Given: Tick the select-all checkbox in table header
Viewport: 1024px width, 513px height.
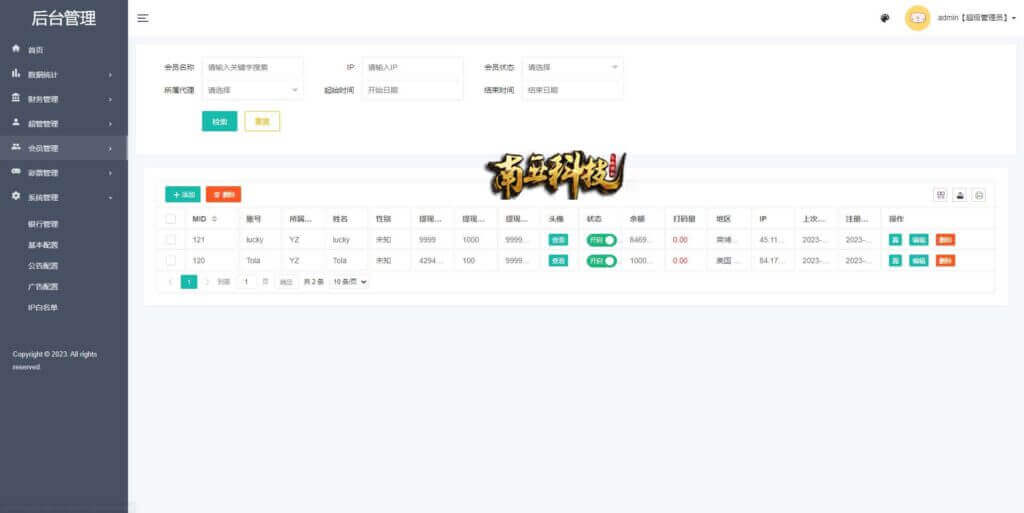Looking at the screenshot, I should (x=170, y=219).
